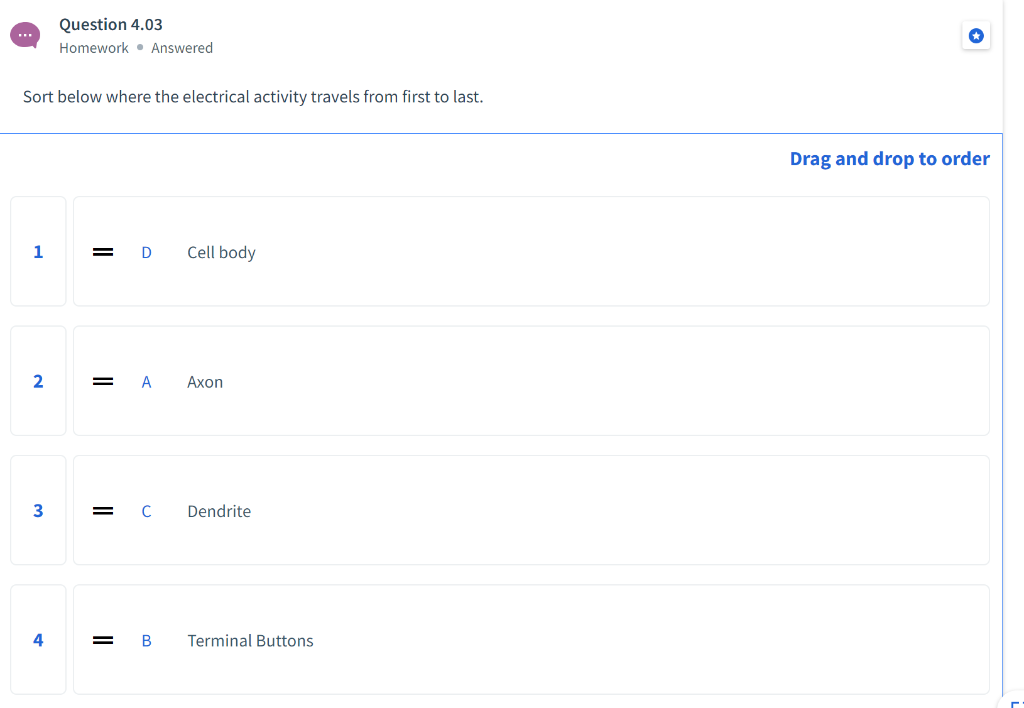
Task: Click the position 3 number box
Action: 38,510
